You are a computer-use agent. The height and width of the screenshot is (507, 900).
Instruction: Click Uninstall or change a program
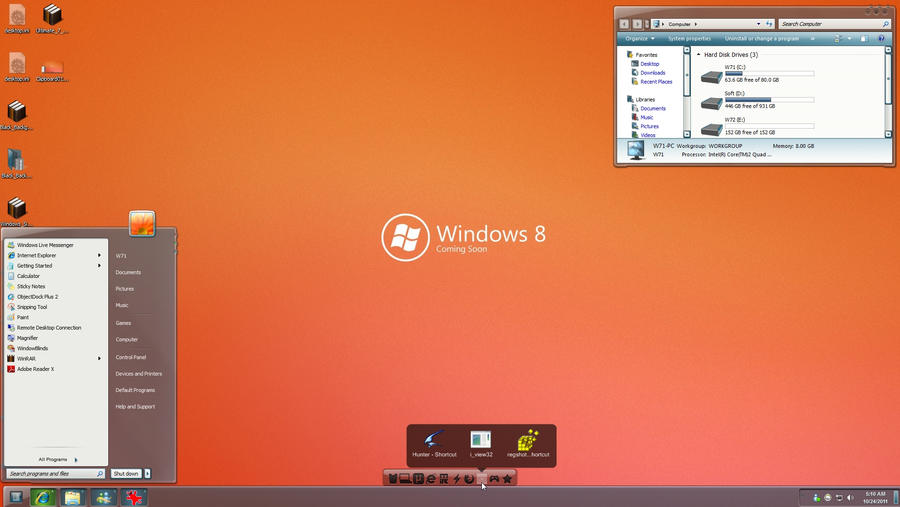click(762, 38)
